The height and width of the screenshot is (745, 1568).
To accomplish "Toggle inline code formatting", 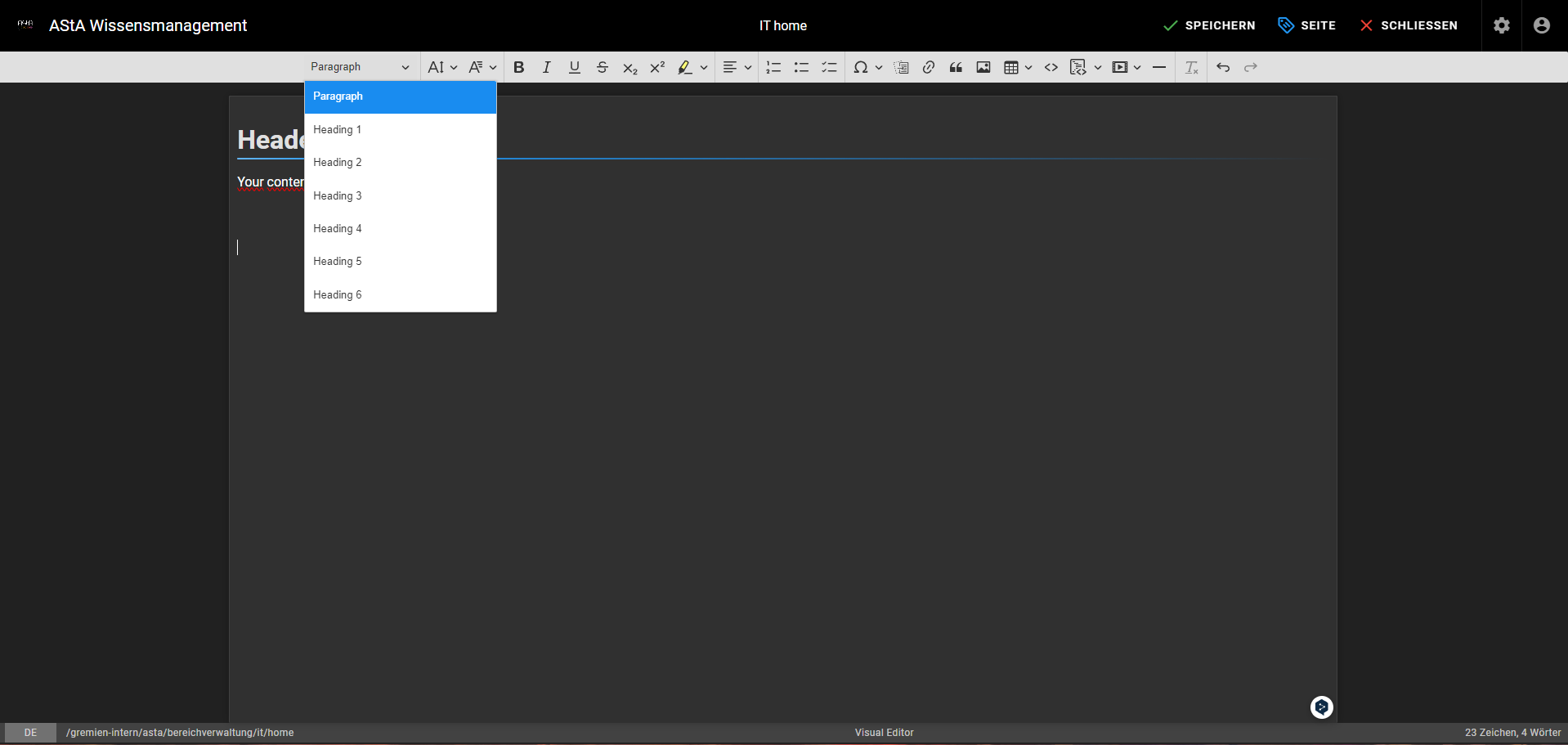I will 1051,67.
